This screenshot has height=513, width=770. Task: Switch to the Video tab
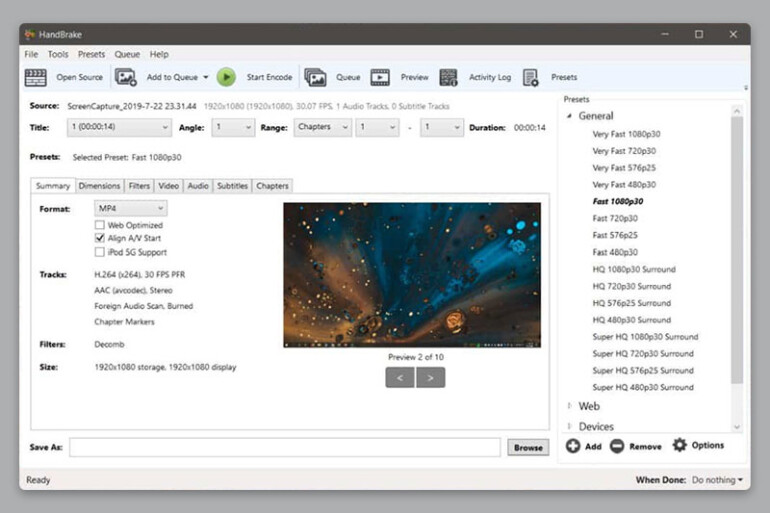(x=168, y=186)
